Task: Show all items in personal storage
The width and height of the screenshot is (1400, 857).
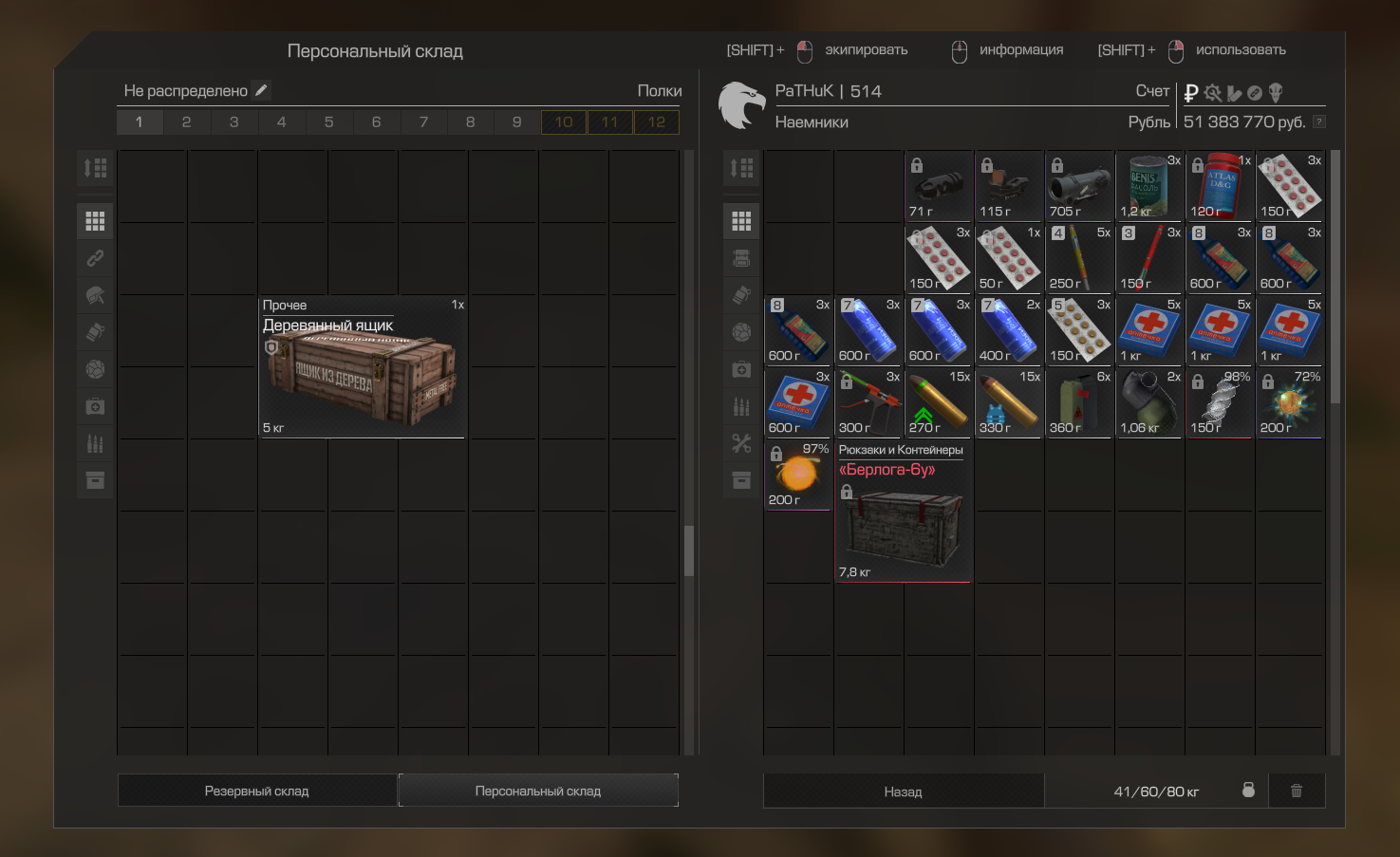Action: tap(95, 221)
